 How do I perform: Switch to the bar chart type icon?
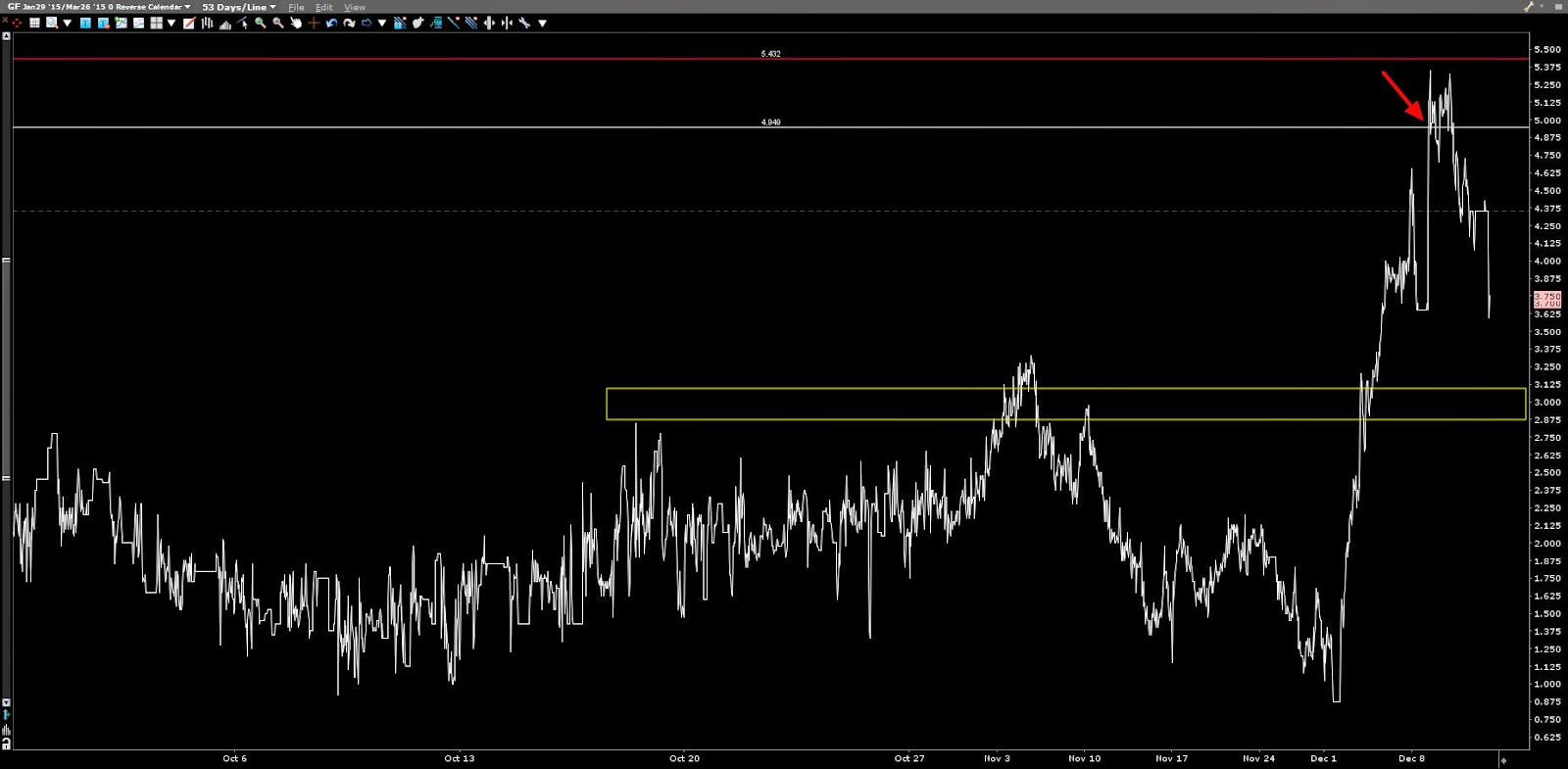(x=207, y=23)
